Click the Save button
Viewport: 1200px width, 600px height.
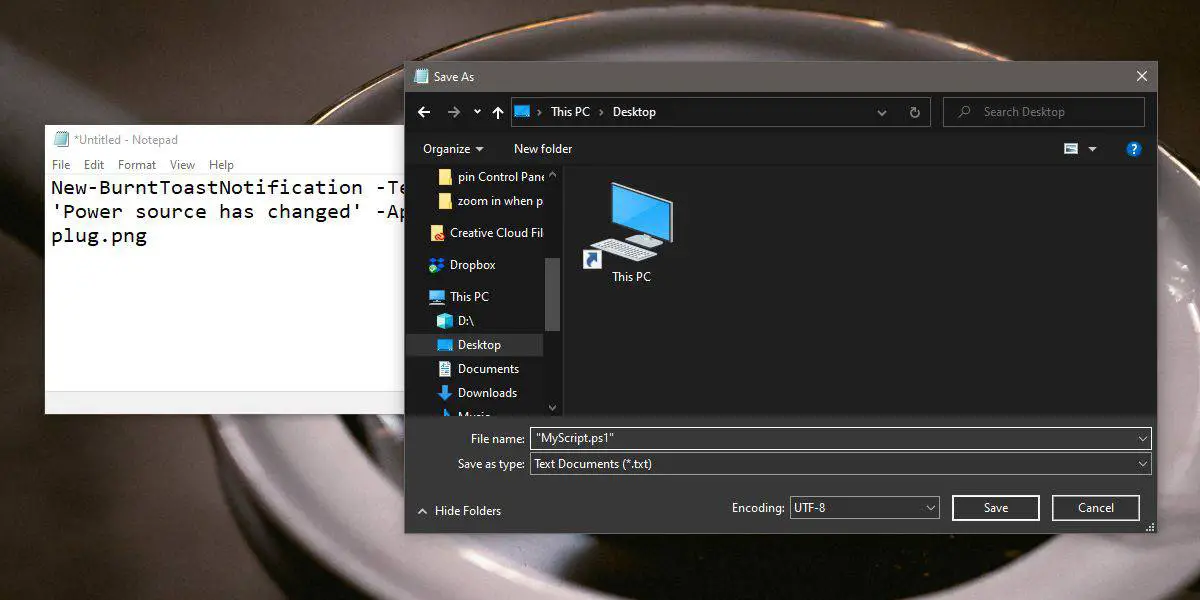pos(996,508)
